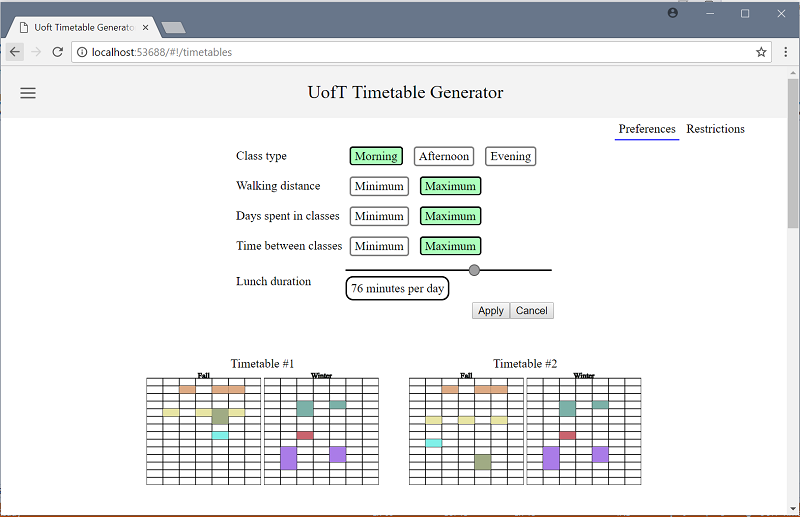Image resolution: width=800 pixels, height=517 pixels.
Task: Click the red class block in Timetable #2 Winter
Action: tap(567, 435)
